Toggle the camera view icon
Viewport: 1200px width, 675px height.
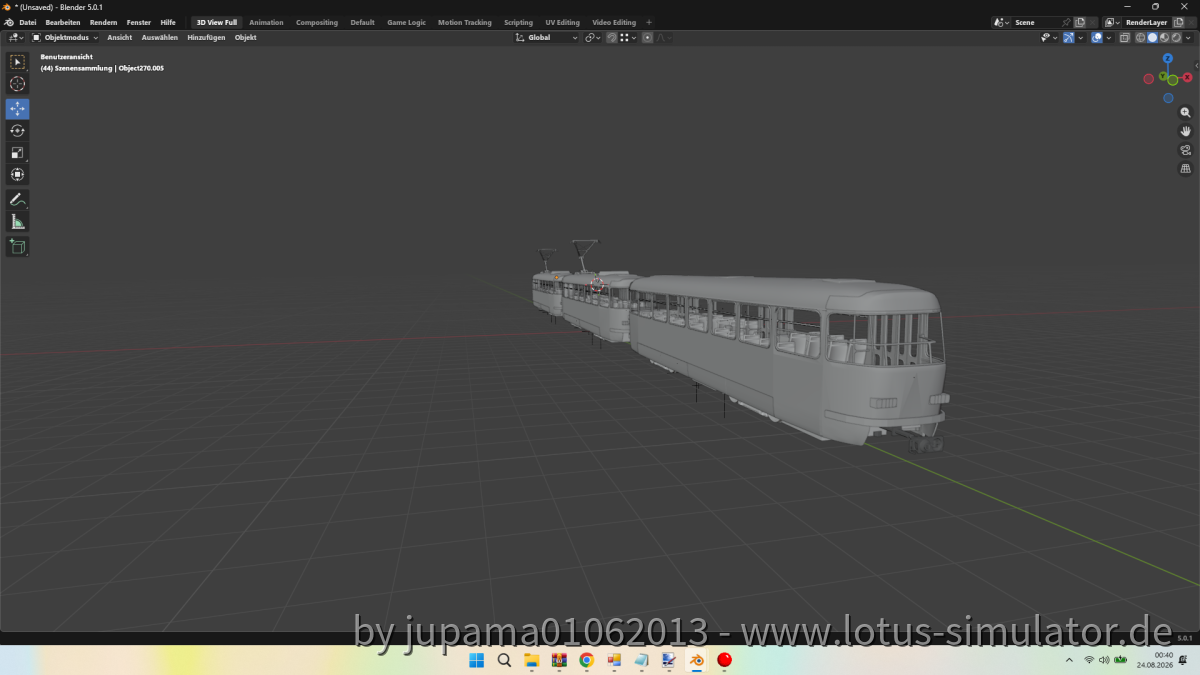click(x=1186, y=150)
